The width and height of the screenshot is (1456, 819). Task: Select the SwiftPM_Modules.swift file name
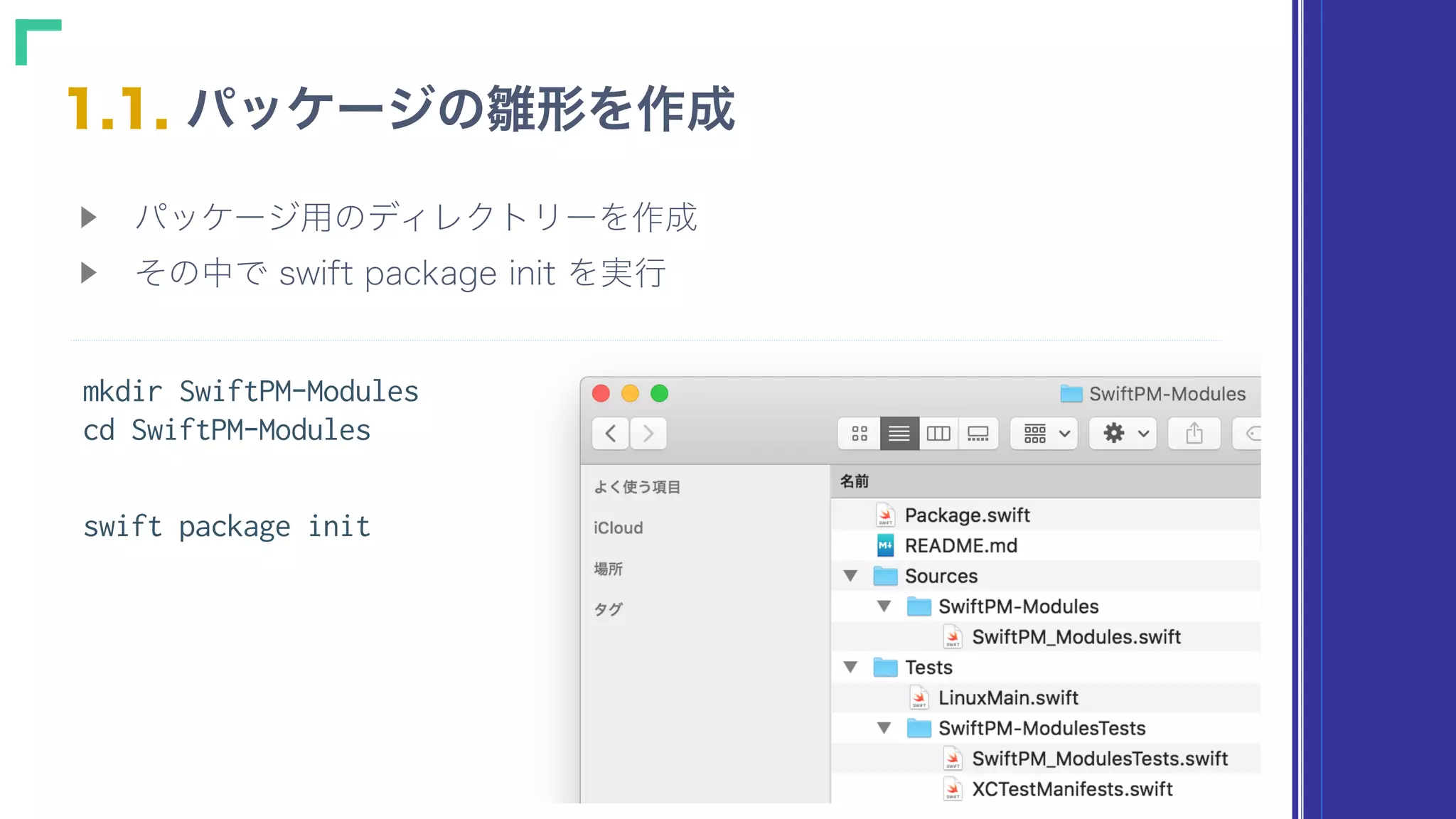tap(1076, 637)
